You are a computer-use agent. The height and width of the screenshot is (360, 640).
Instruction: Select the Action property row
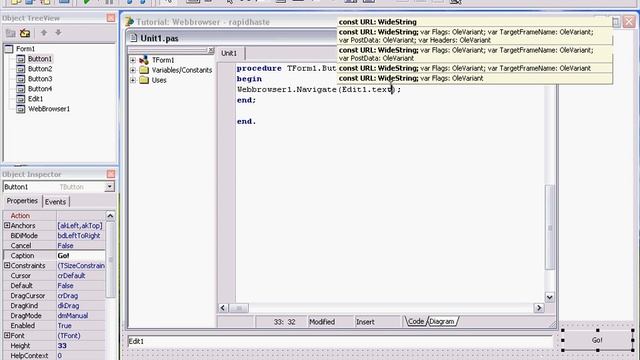[54, 216]
